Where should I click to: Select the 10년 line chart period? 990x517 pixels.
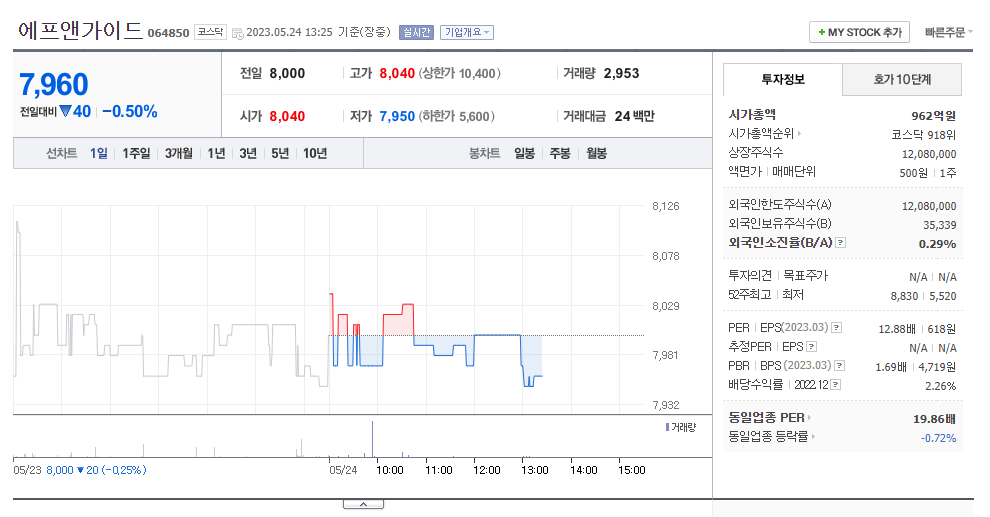click(315, 153)
